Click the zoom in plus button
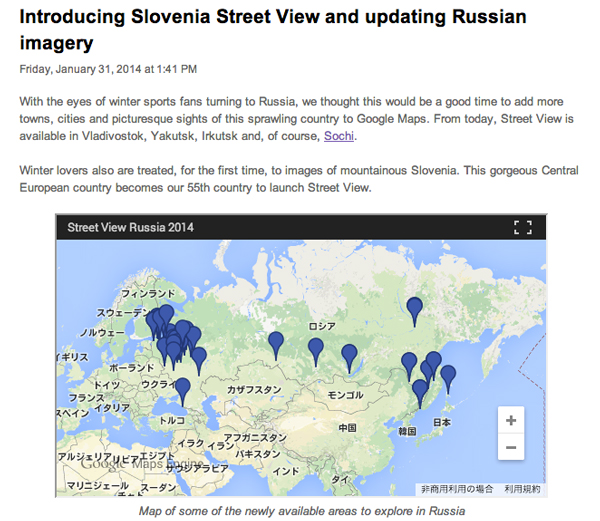 (x=511, y=421)
